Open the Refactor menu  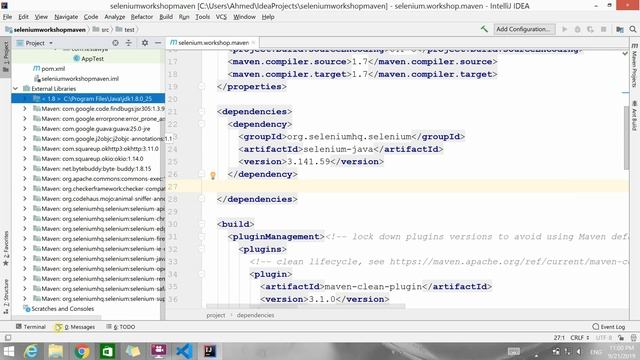(x=142, y=17)
